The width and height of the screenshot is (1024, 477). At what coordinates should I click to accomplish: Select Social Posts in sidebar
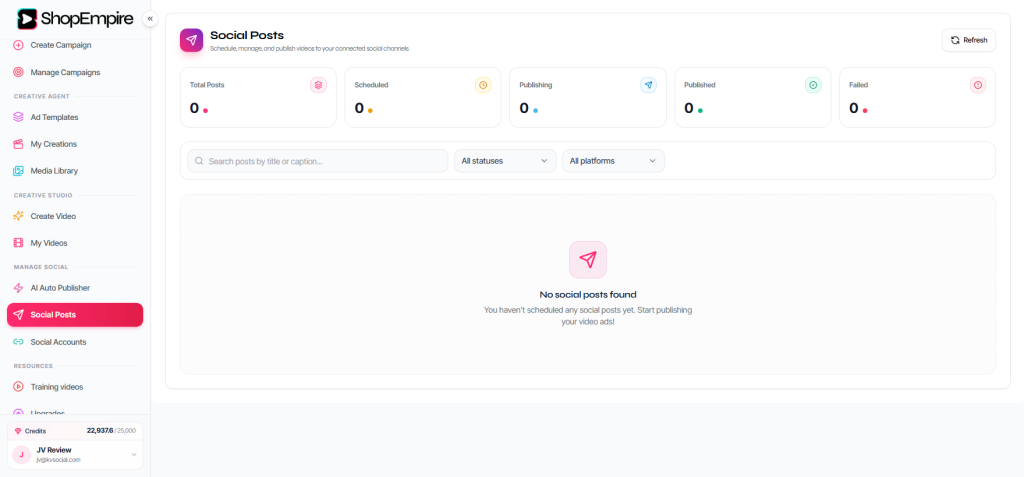click(75, 314)
